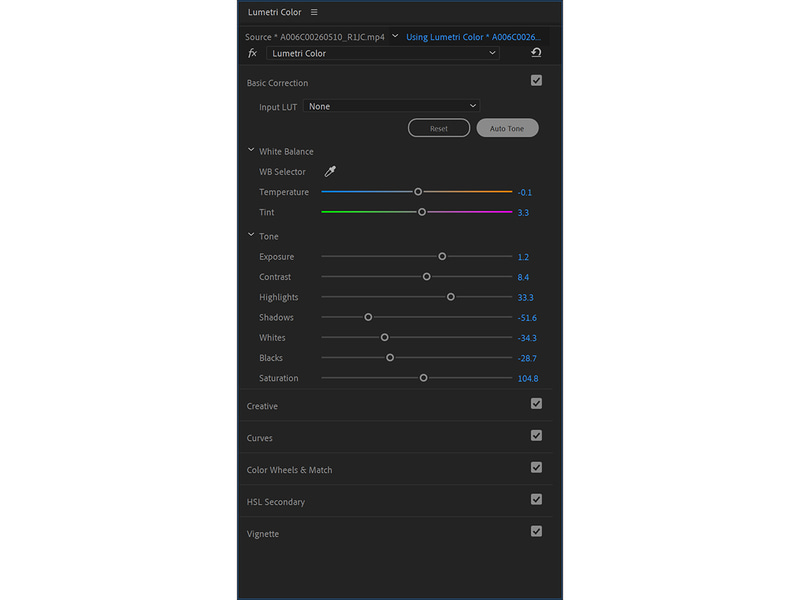Collapse the Tone section
The width and height of the screenshot is (800, 600).
pyautogui.click(x=251, y=235)
